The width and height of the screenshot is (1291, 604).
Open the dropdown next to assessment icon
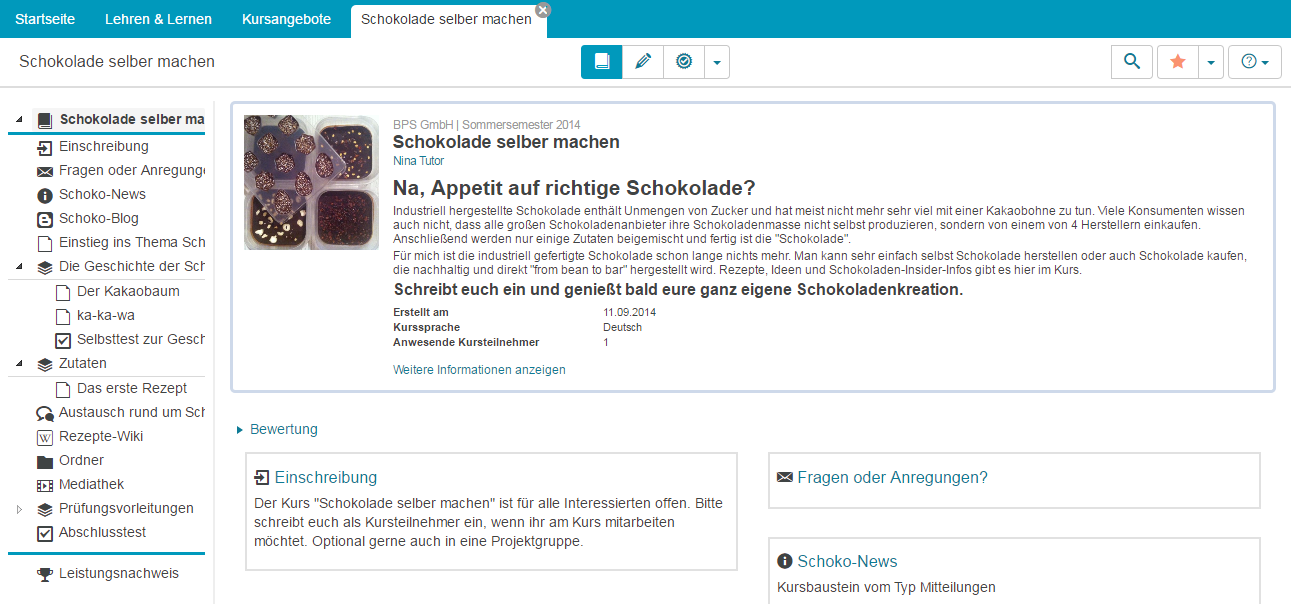(x=717, y=62)
